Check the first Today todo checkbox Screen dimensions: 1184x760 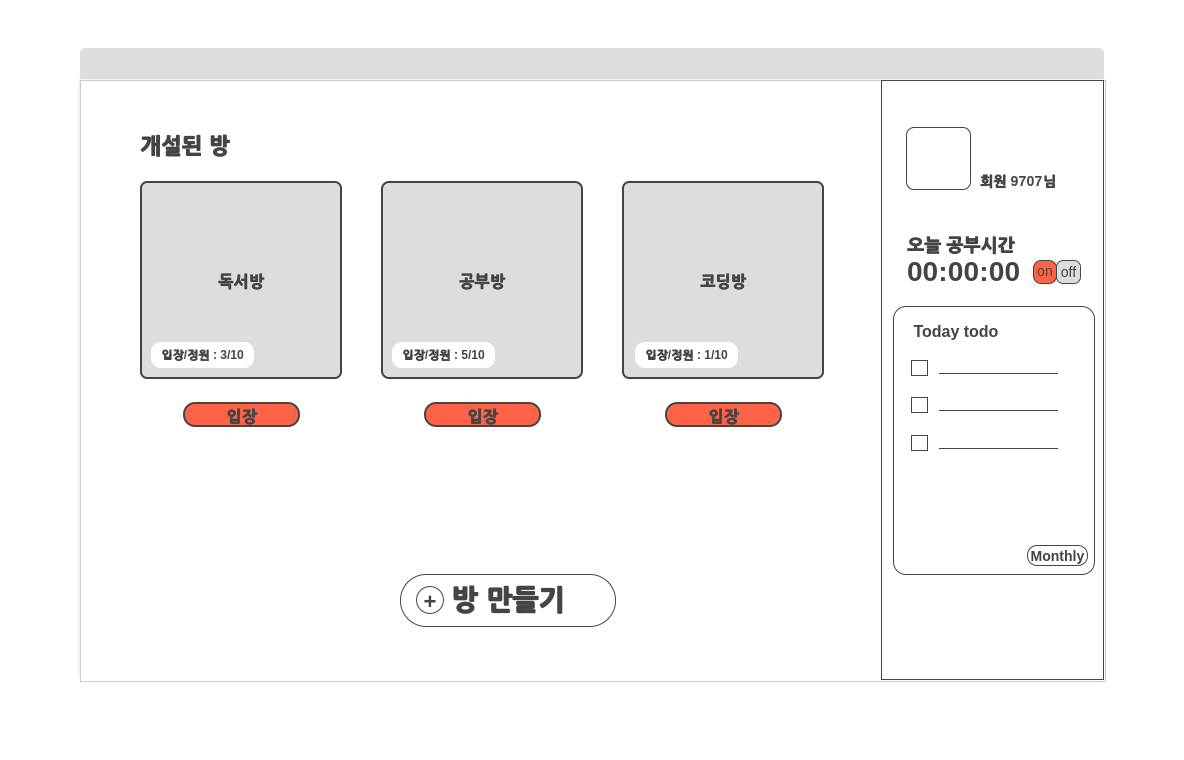click(x=919, y=368)
